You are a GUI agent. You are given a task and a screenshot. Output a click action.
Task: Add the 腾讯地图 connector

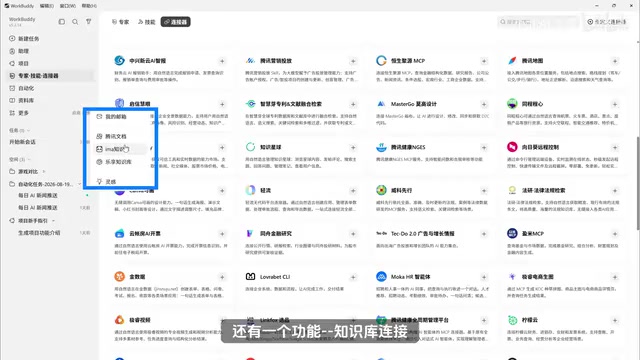[x=615, y=61]
